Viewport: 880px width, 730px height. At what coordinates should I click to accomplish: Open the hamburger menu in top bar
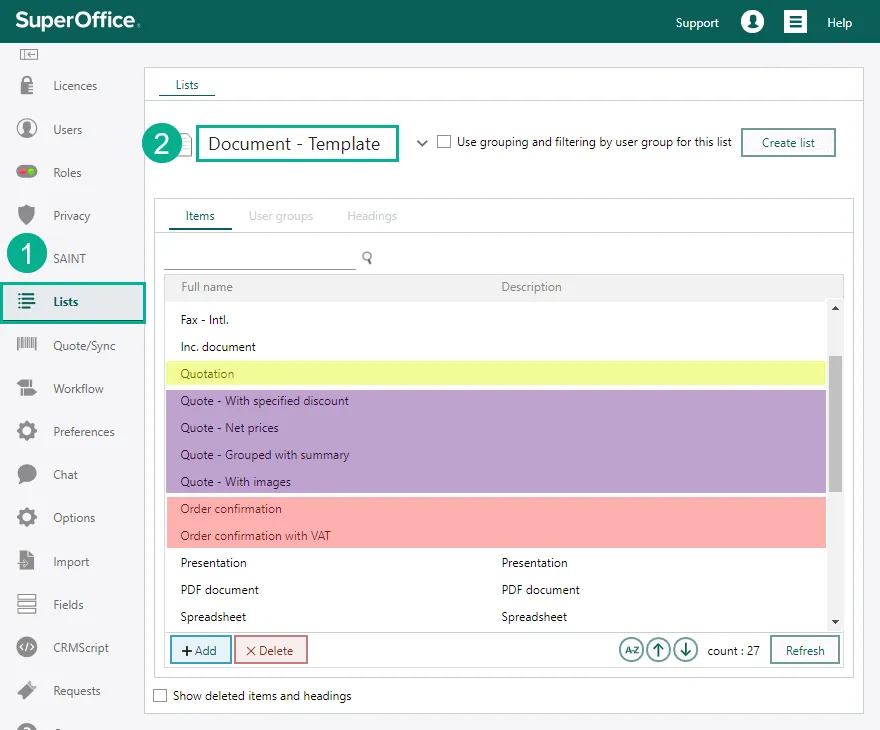[795, 22]
